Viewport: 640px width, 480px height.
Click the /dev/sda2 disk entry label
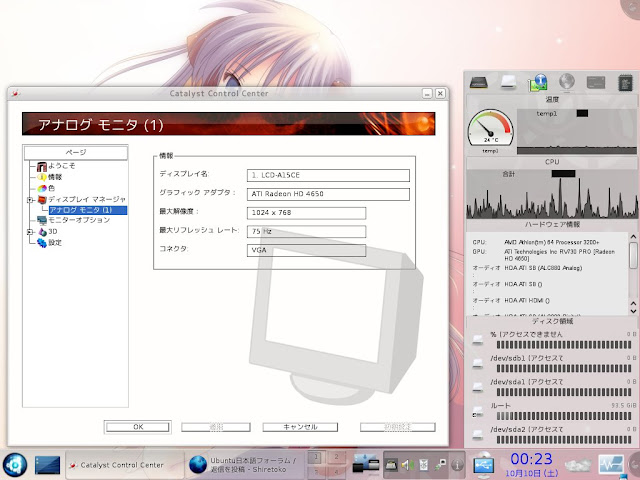(x=527, y=429)
